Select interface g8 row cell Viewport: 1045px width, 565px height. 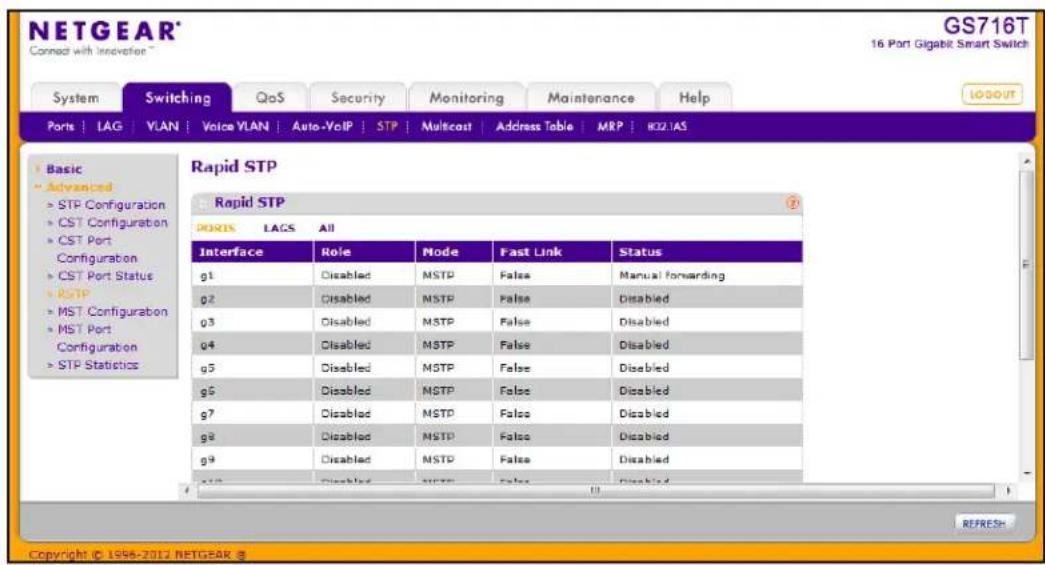pos(253,436)
